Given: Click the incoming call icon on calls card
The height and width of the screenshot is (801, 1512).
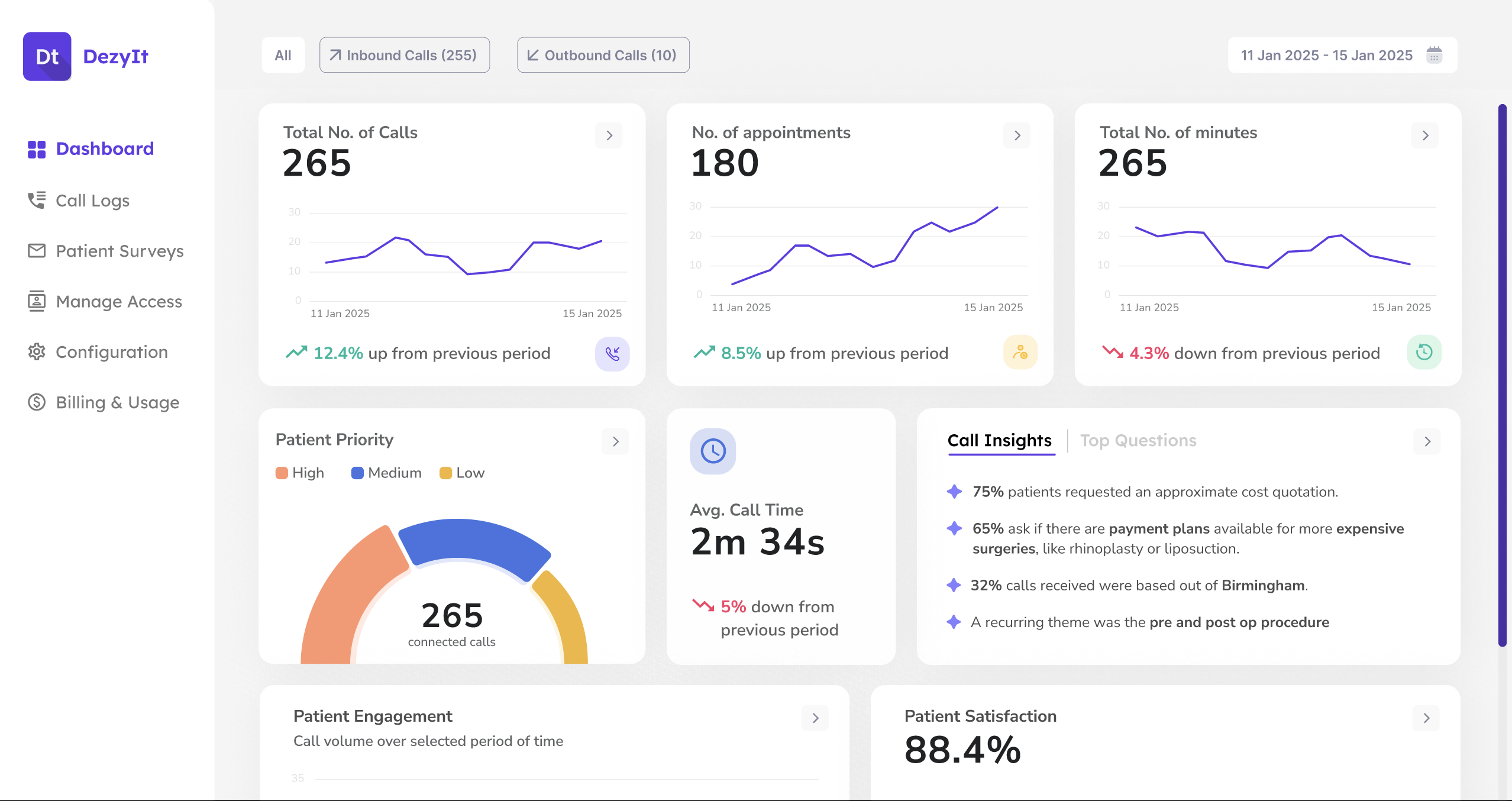Looking at the screenshot, I should 612,354.
